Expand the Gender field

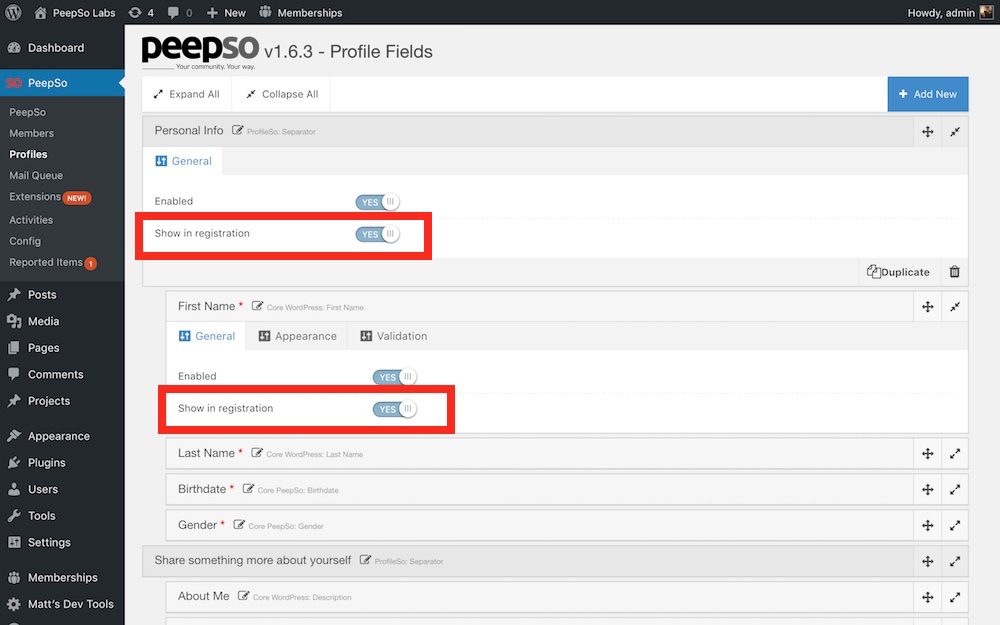pyautogui.click(x=955, y=526)
